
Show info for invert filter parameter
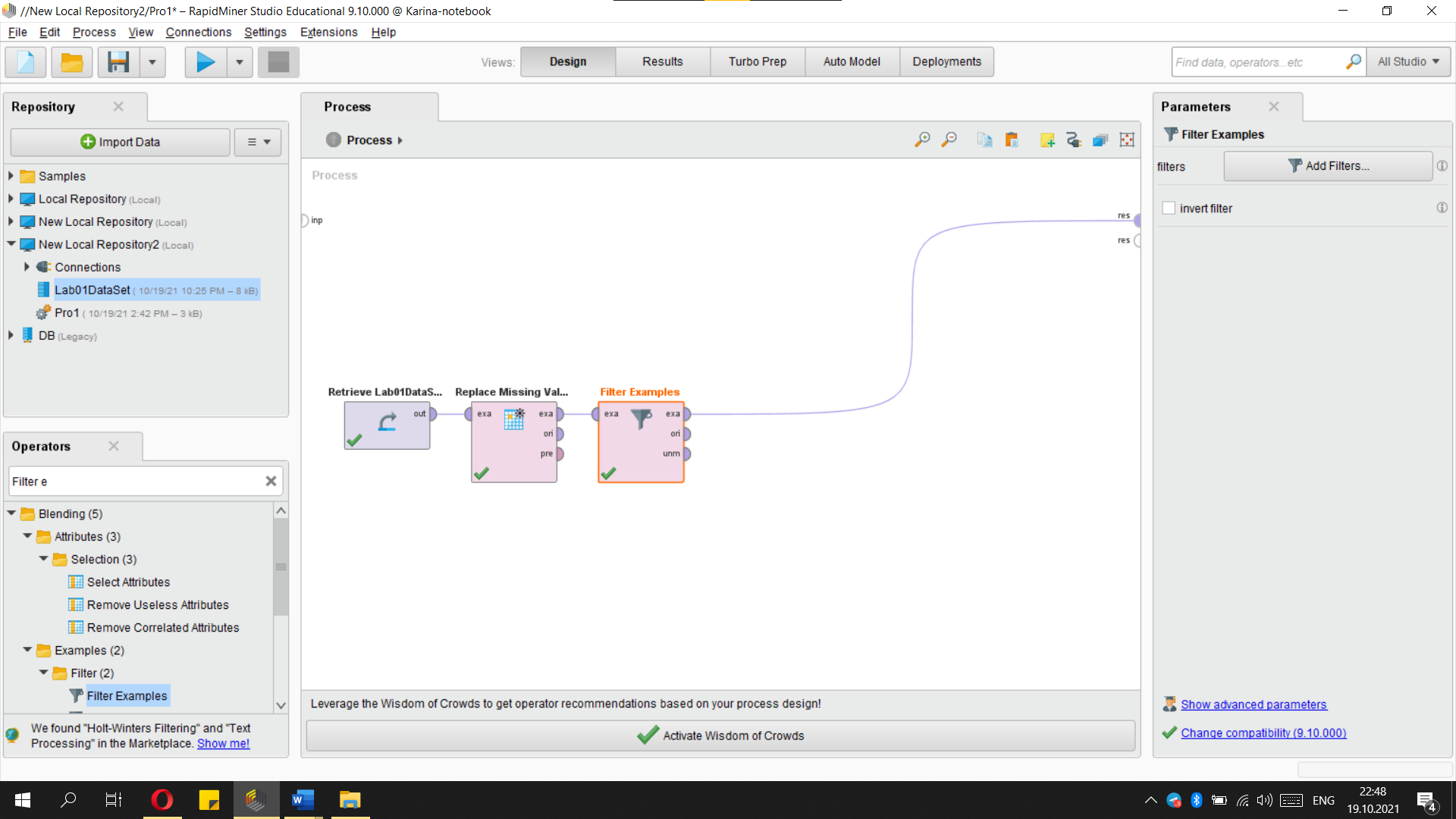[1442, 207]
